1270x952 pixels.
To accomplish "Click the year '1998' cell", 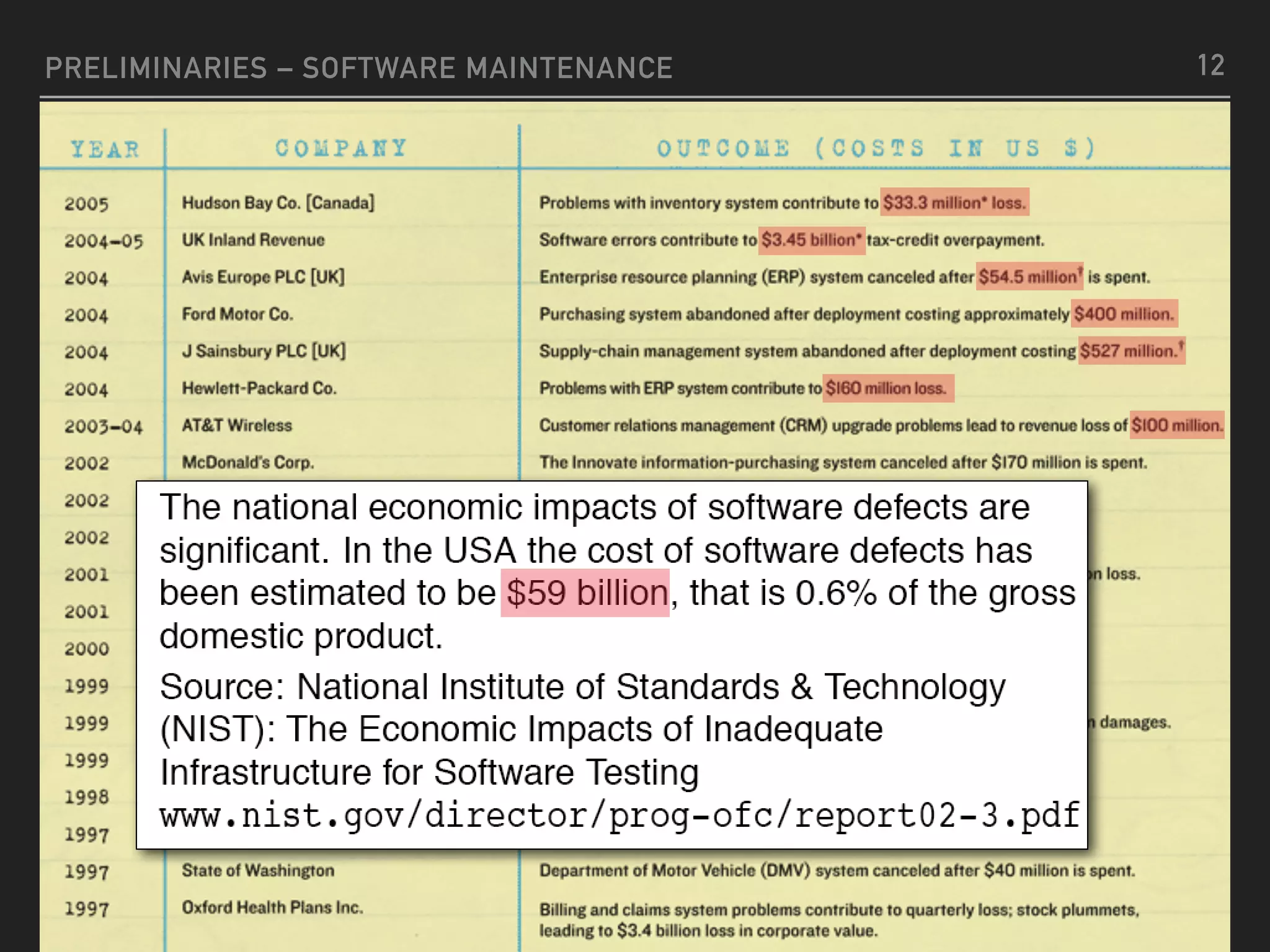I will pos(86,797).
